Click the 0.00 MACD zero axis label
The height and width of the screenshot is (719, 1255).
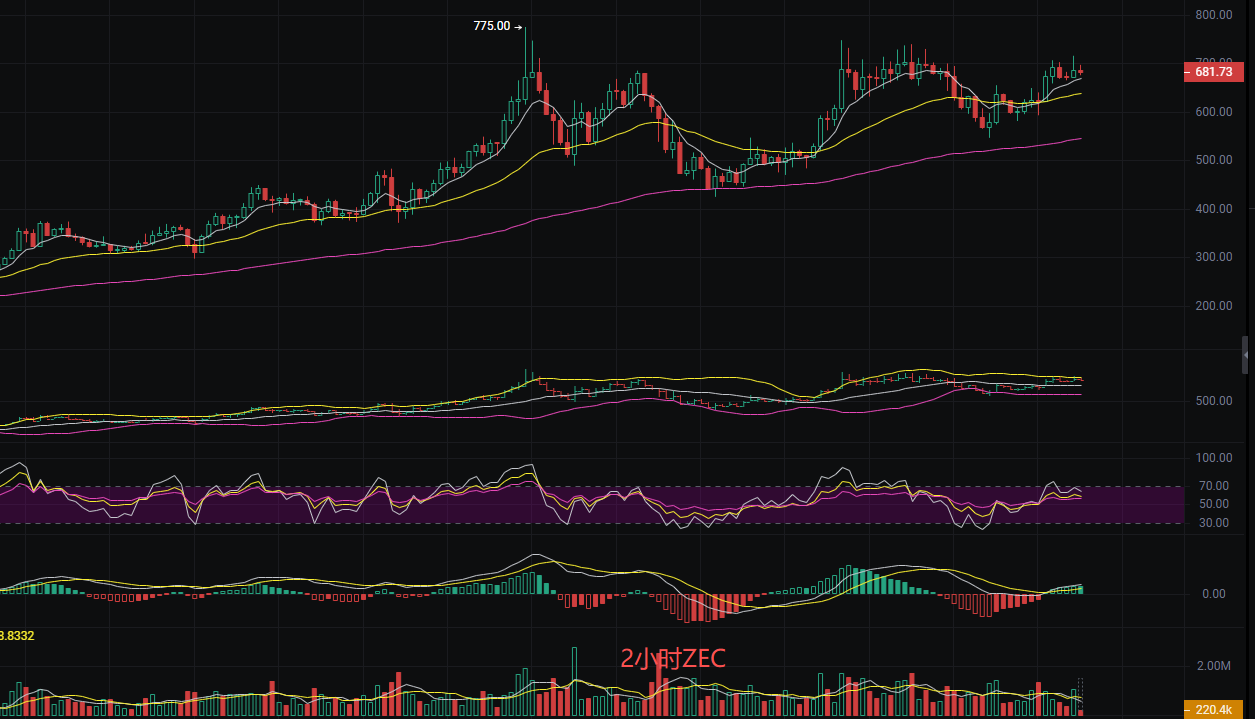tap(1212, 594)
